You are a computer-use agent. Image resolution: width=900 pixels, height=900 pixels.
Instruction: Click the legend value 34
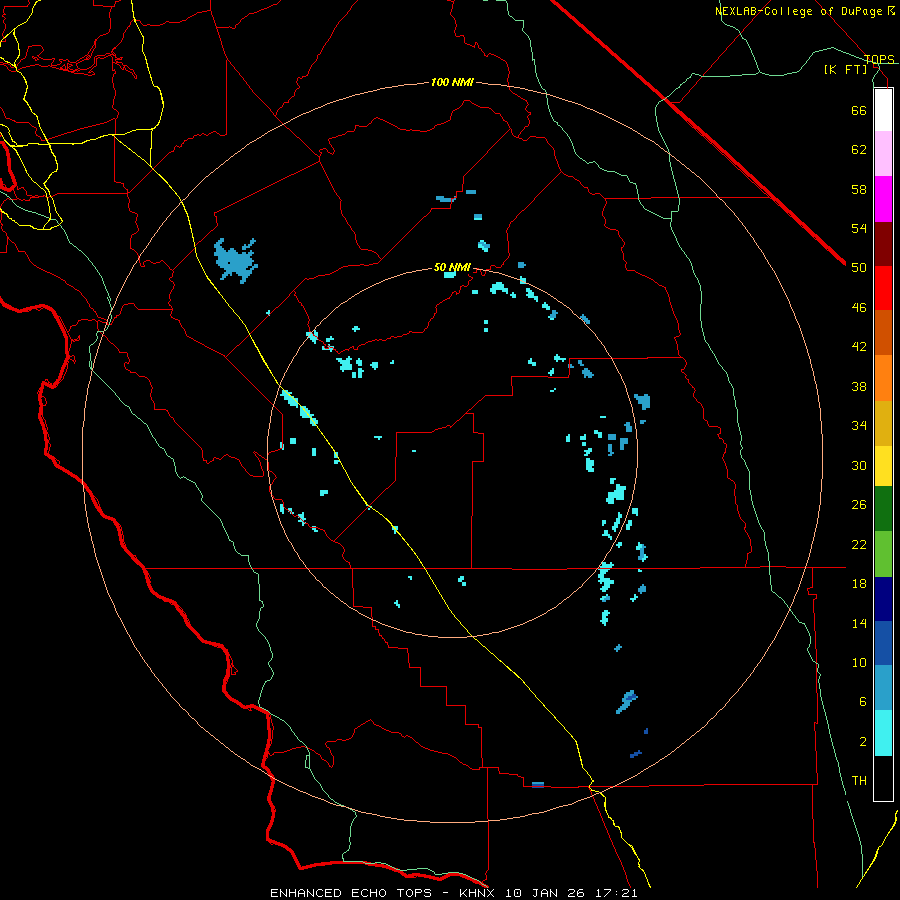point(859,426)
